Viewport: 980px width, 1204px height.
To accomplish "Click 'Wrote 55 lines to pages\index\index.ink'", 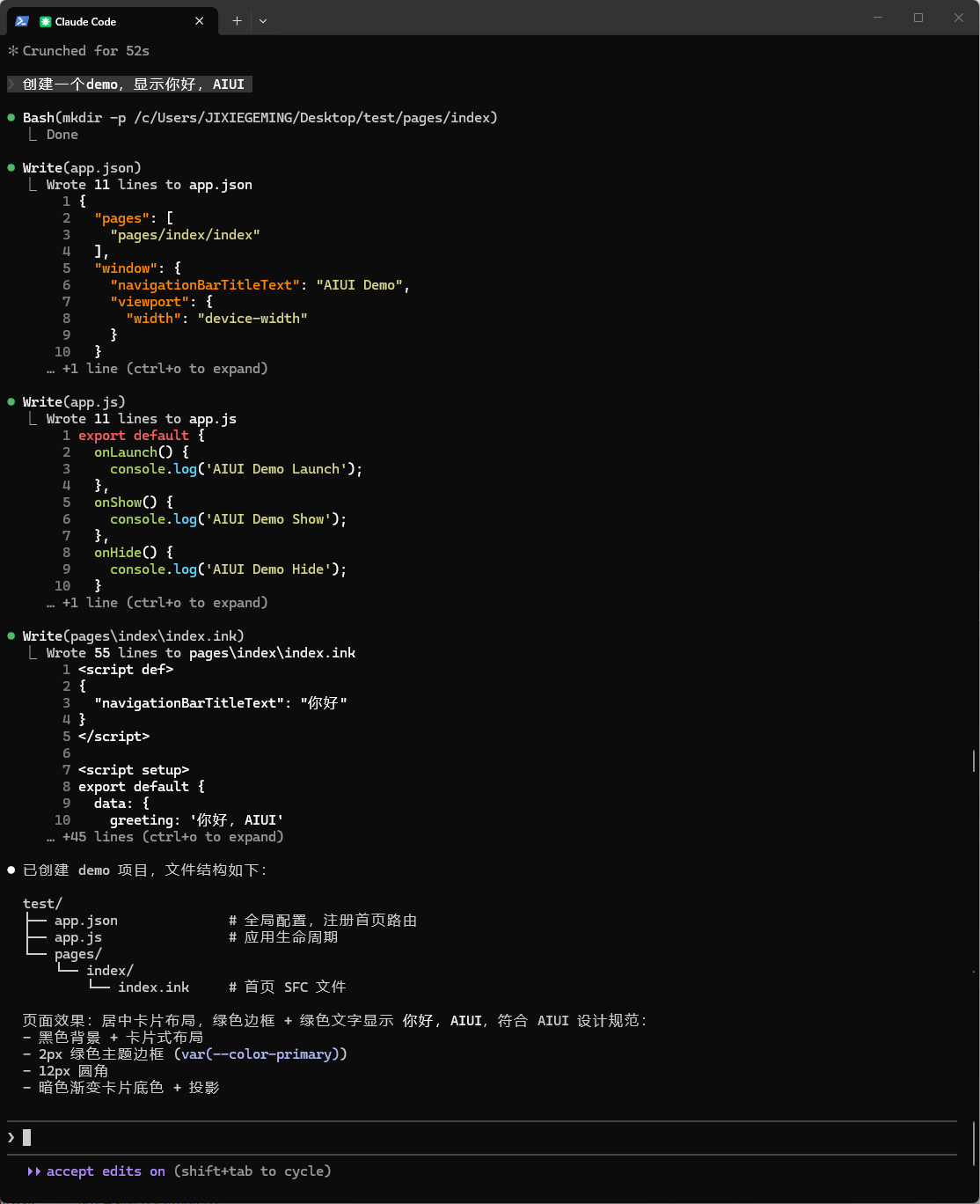I will click(x=201, y=653).
